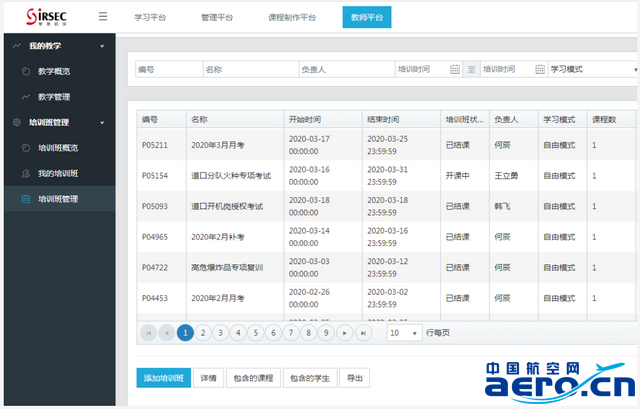Select row P04965

[386, 237]
